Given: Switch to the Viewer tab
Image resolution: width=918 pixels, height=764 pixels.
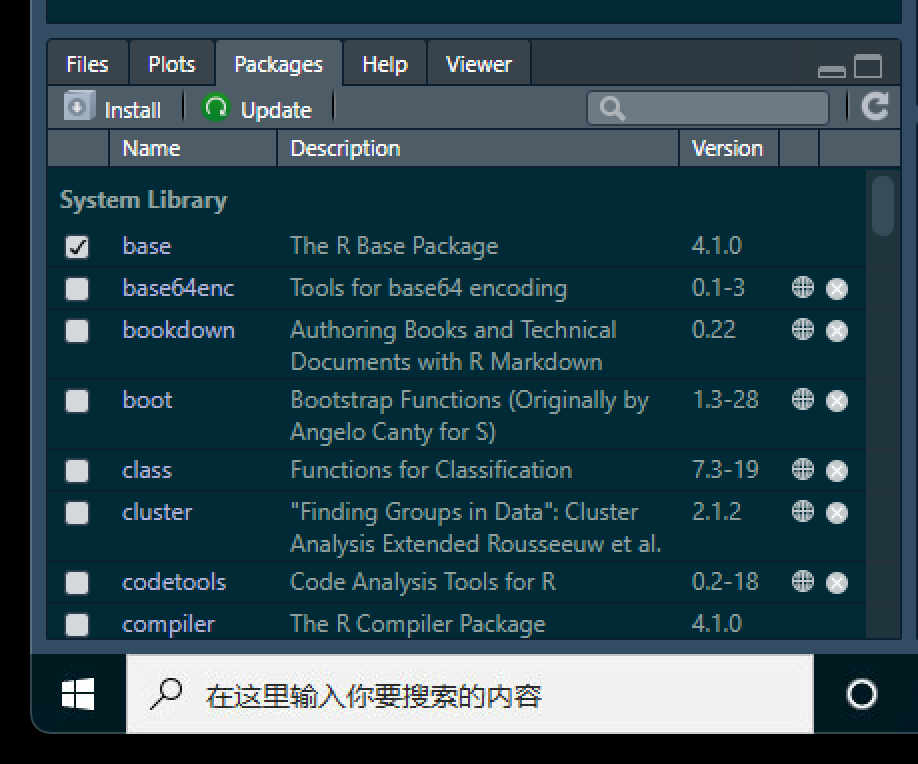Looking at the screenshot, I should [x=479, y=64].
